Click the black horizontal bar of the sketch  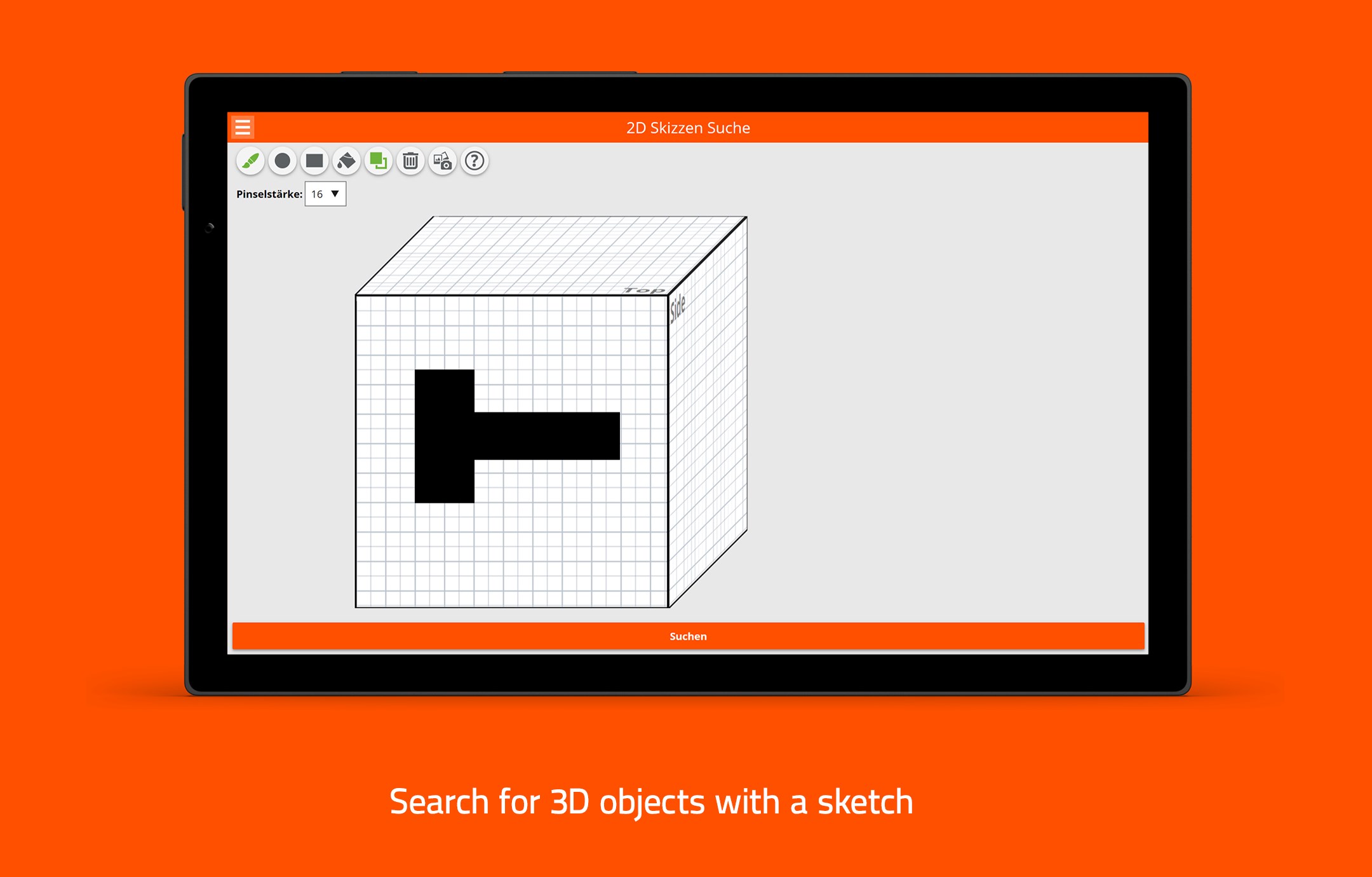546,436
